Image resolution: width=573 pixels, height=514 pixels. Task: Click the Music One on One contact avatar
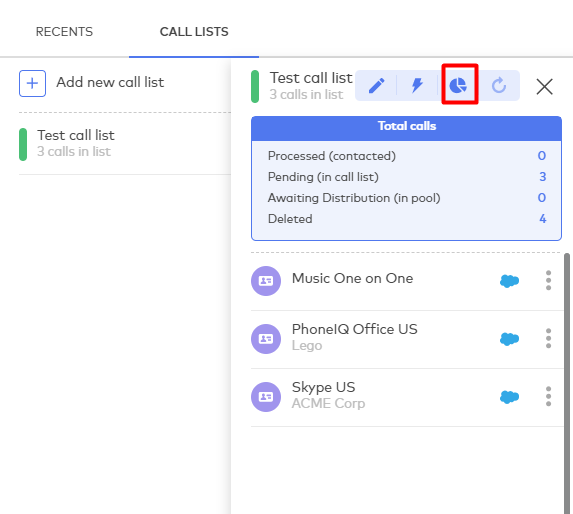[x=266, y=281]
